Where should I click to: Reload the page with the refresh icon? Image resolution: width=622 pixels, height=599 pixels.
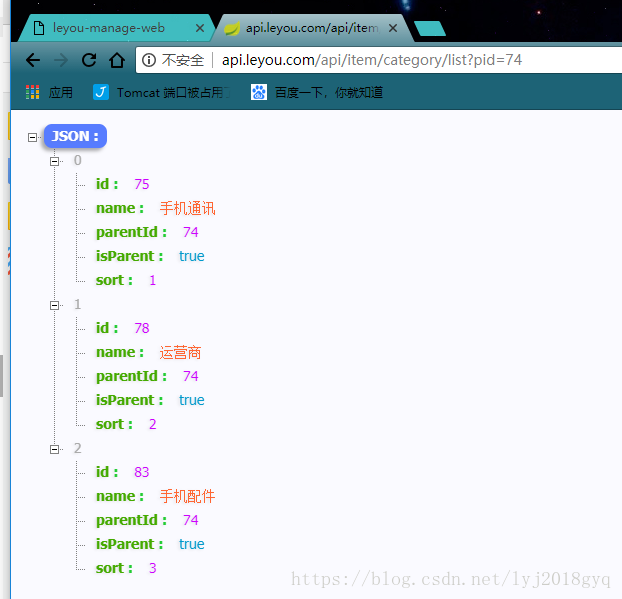point(89,60)
